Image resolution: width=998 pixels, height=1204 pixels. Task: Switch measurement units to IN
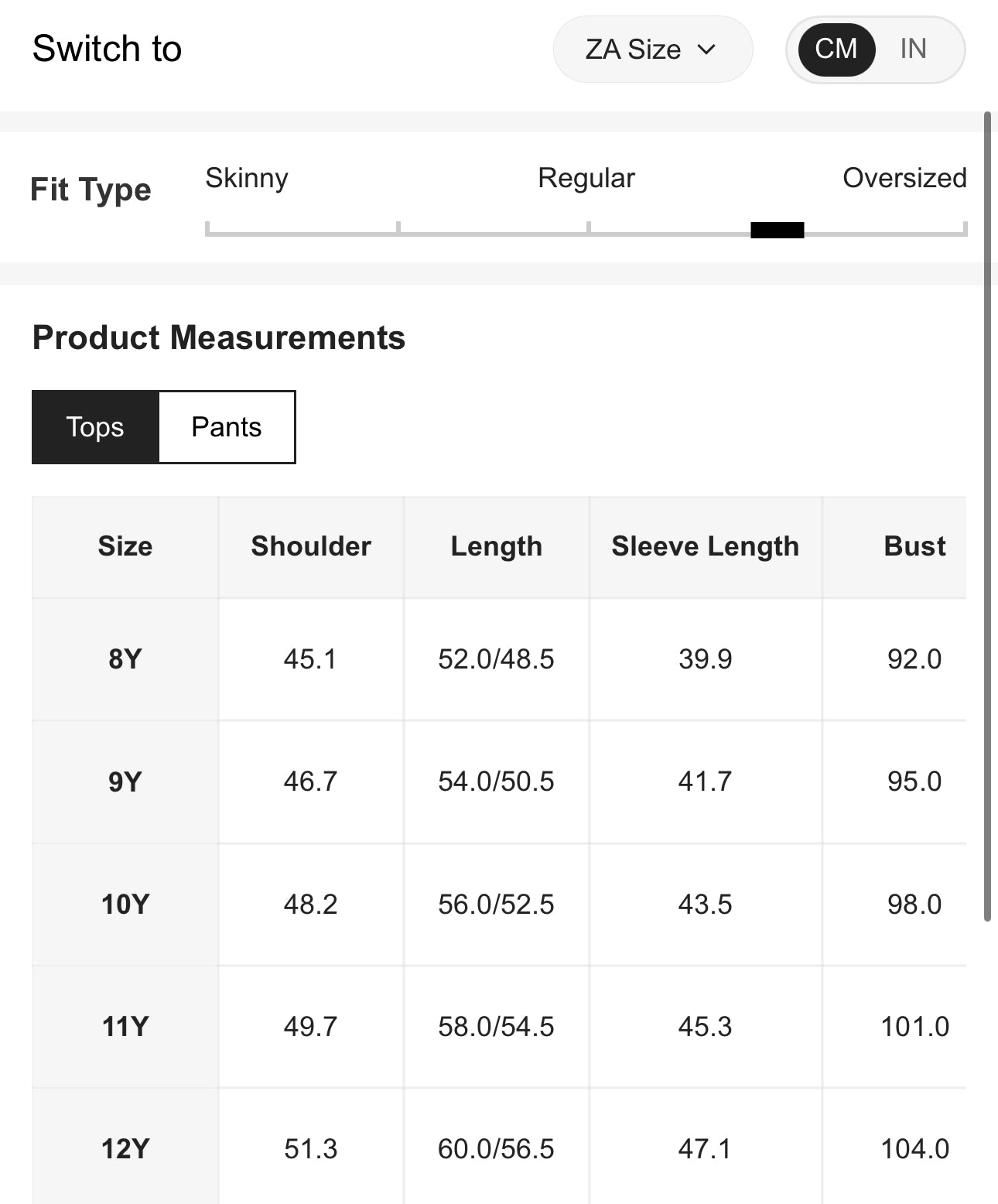[x=913, y=49]
